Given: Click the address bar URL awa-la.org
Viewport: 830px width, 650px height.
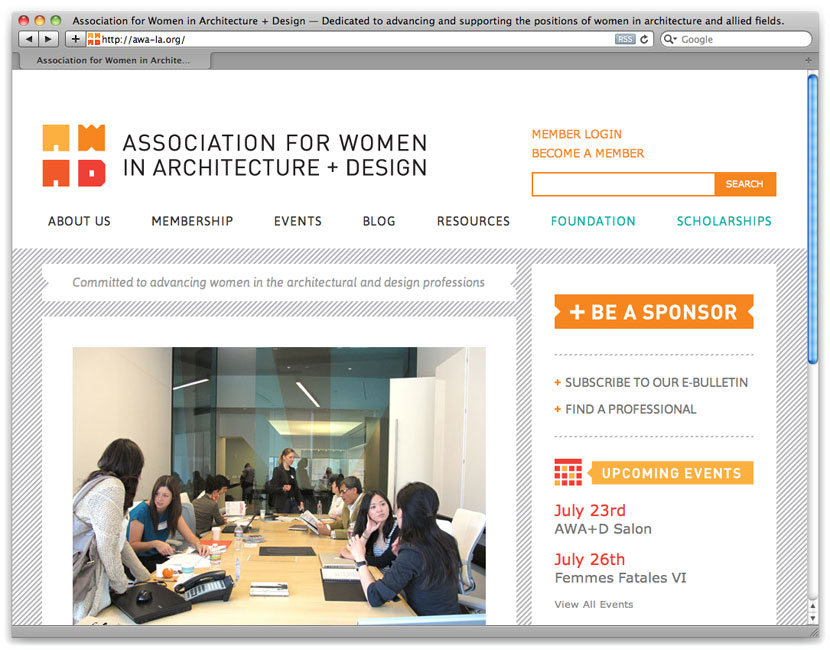Looking at the screenshot, I should [143, 39].
